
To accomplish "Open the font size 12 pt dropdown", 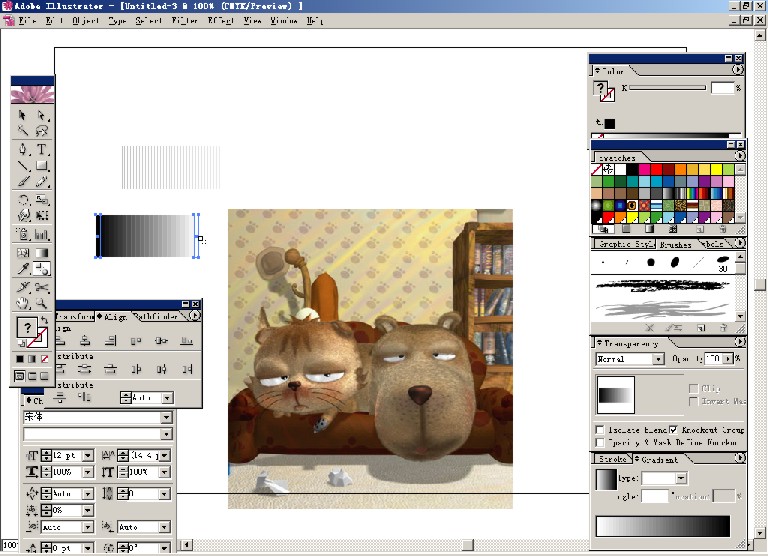I will click(88, 456).
